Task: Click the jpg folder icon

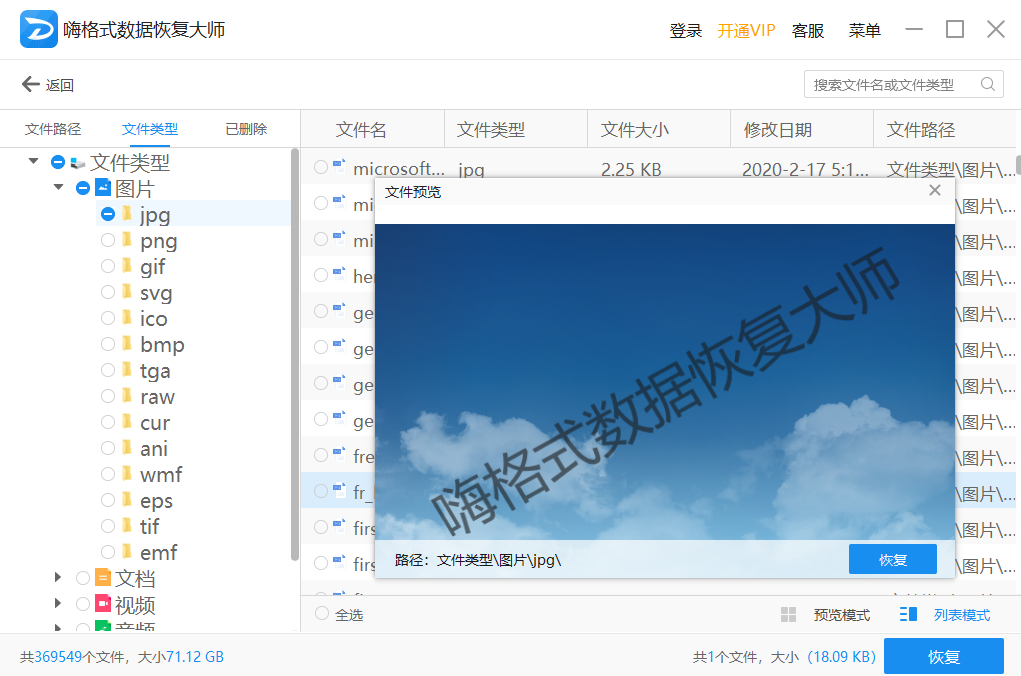Action: point(128,214)
